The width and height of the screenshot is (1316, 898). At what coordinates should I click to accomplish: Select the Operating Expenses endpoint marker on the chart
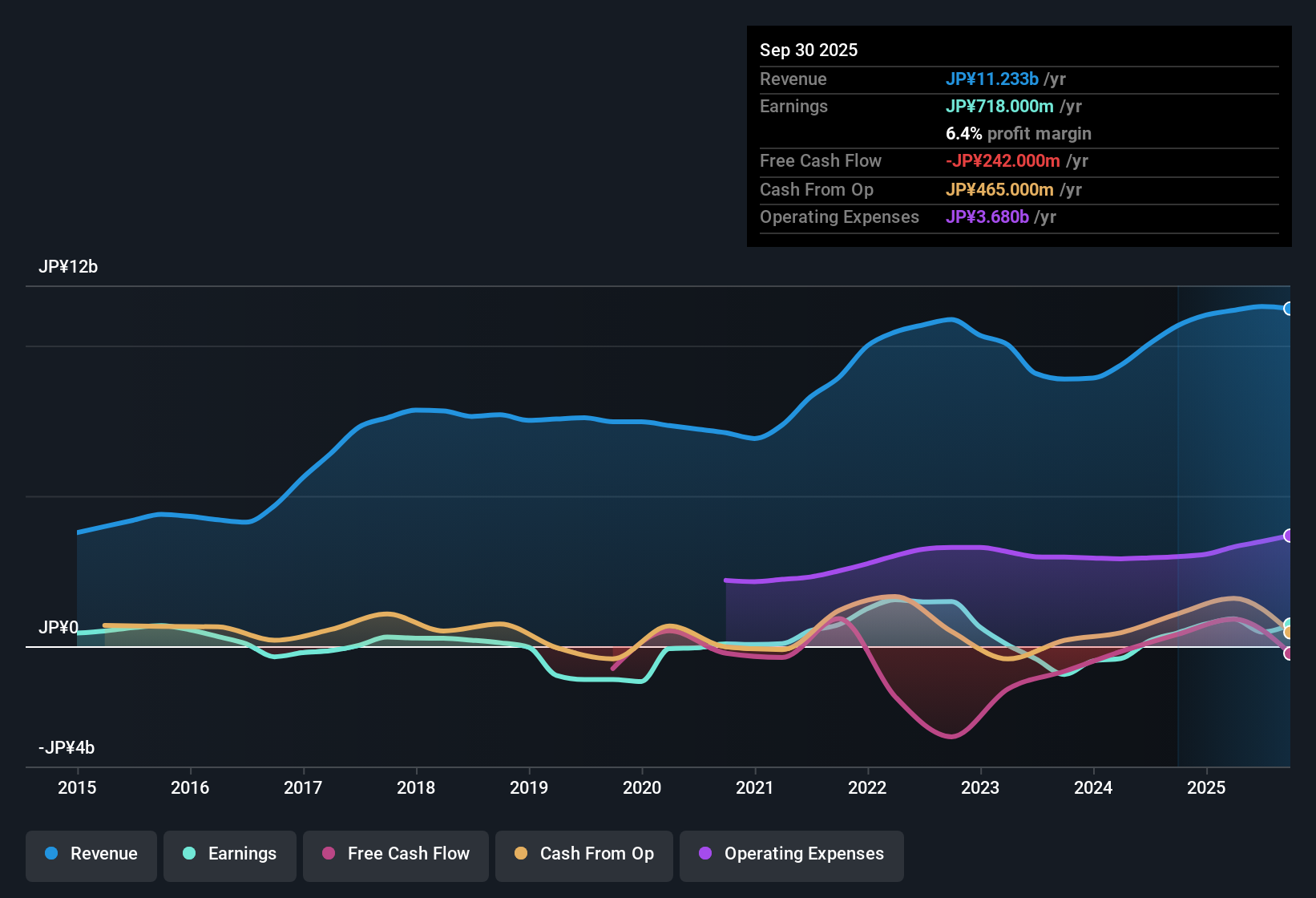pos(1288,536)
